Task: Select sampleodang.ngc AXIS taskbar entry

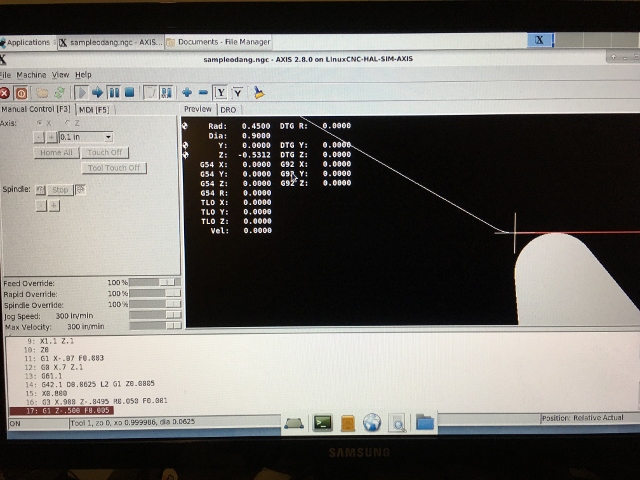Action: click(110, 42)
